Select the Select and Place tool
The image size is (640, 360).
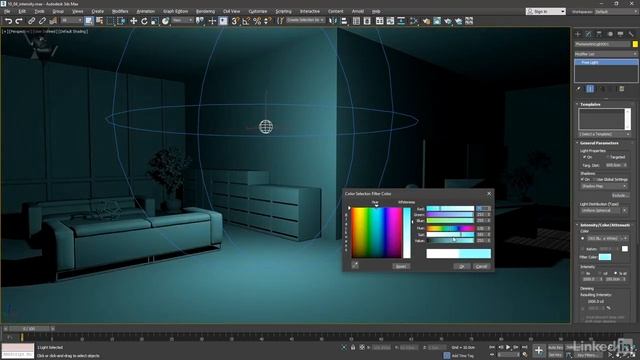(x=165, y=21)
